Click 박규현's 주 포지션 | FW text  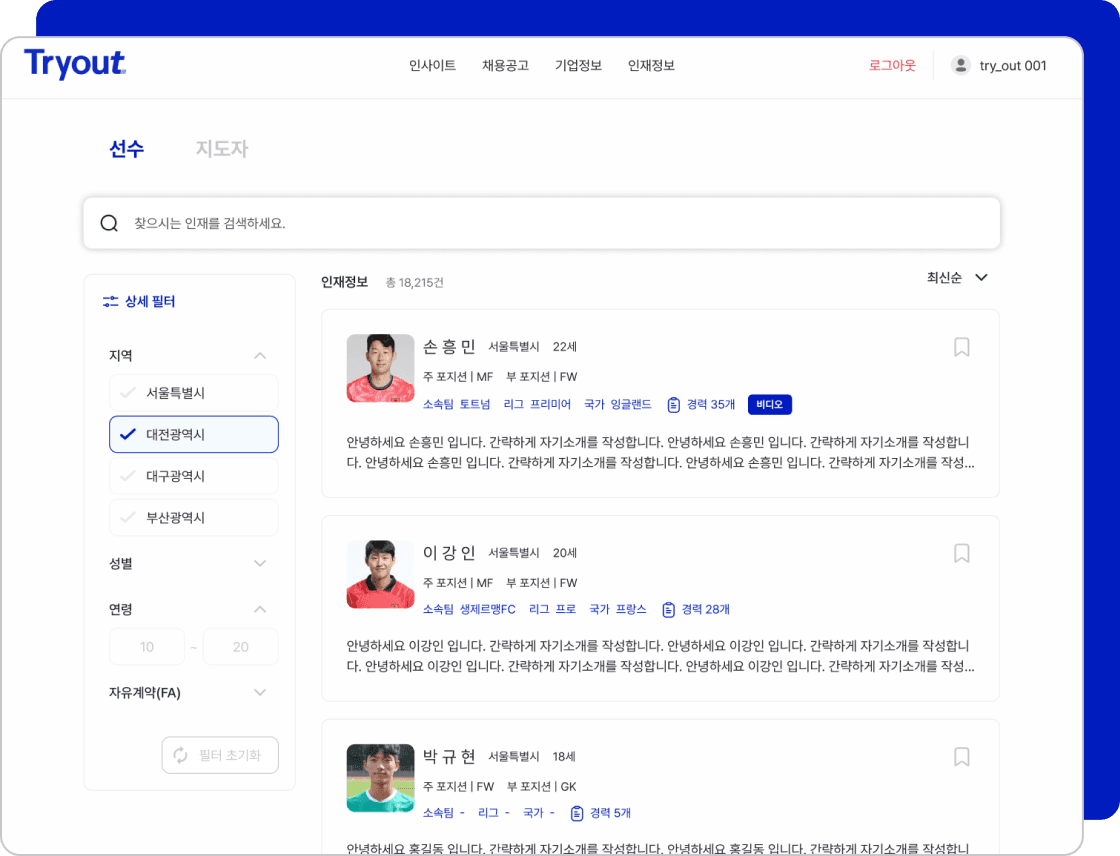click(x=459, y=787)
